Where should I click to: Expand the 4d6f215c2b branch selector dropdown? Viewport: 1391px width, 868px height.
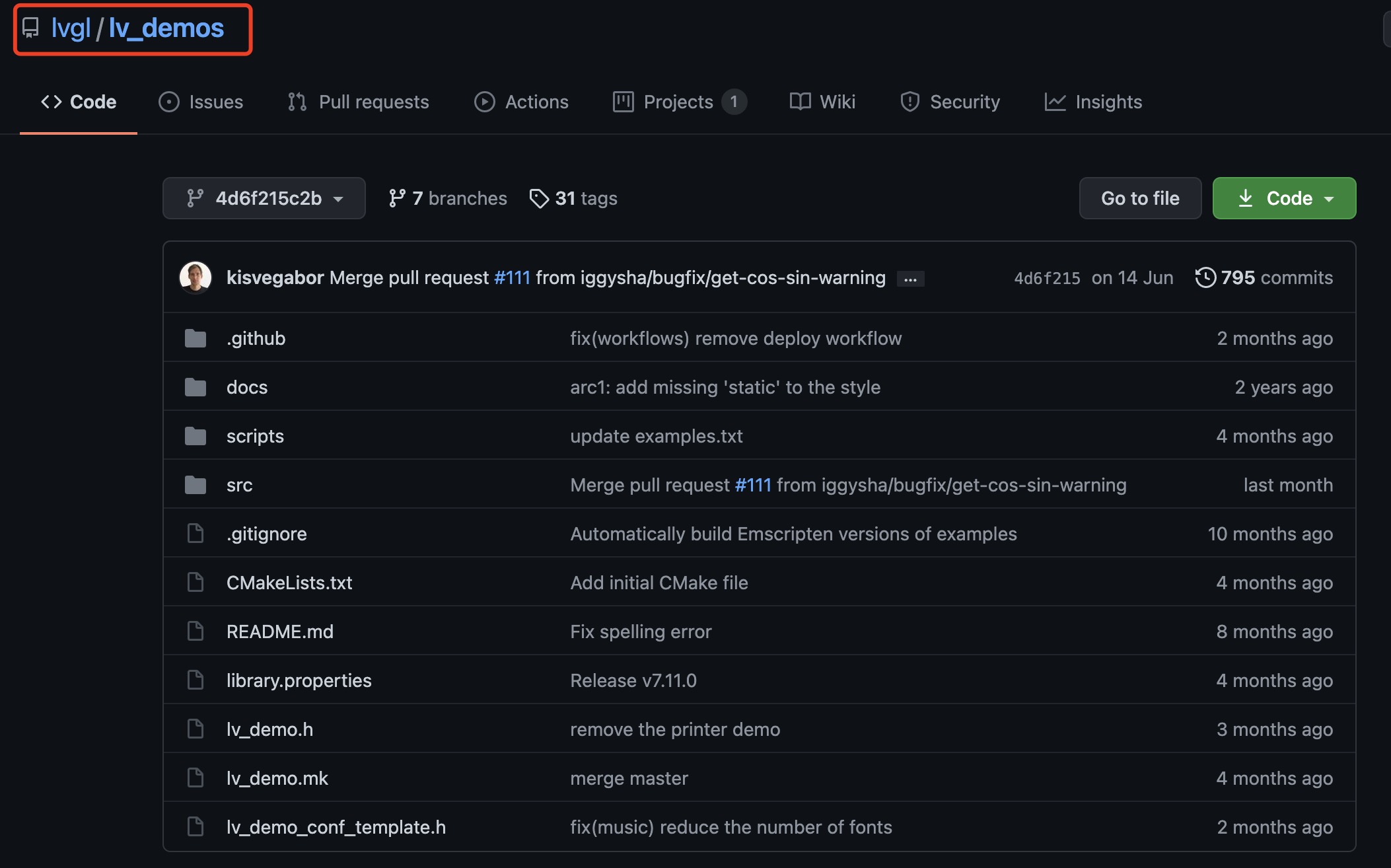tap(264, 198)
